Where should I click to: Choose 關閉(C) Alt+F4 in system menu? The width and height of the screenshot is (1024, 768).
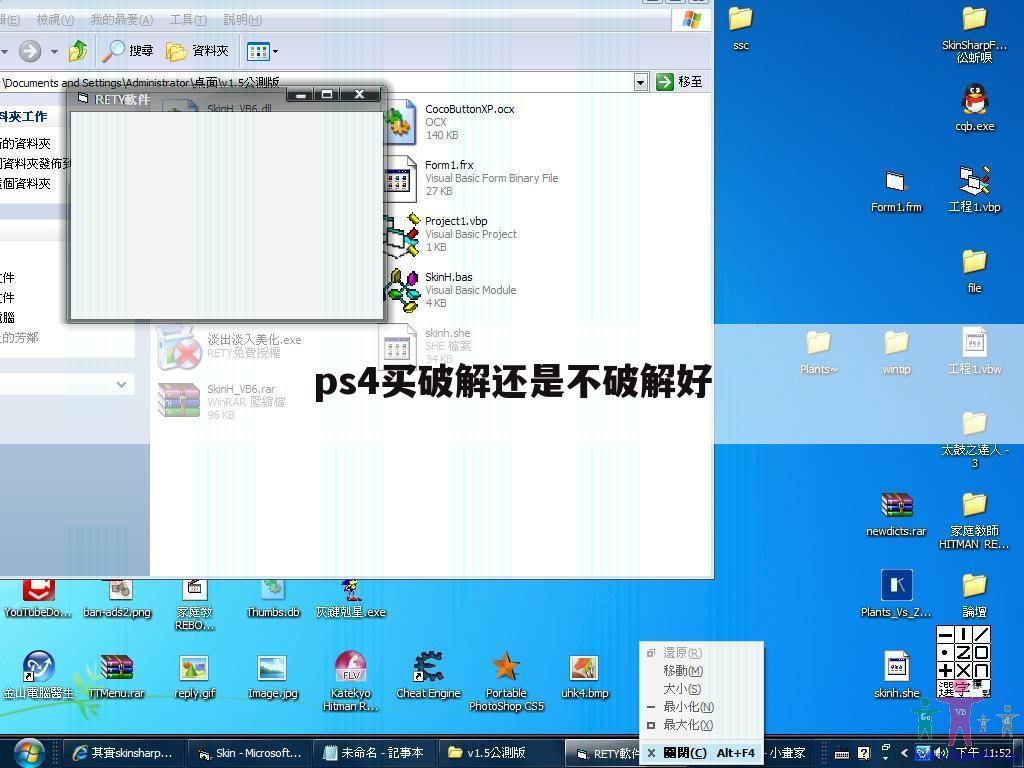click(x=701, y=753)
